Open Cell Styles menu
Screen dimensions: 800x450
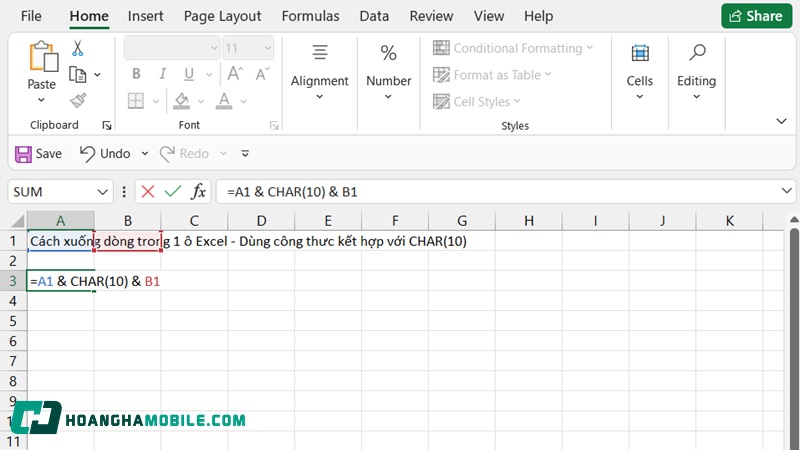477,102
